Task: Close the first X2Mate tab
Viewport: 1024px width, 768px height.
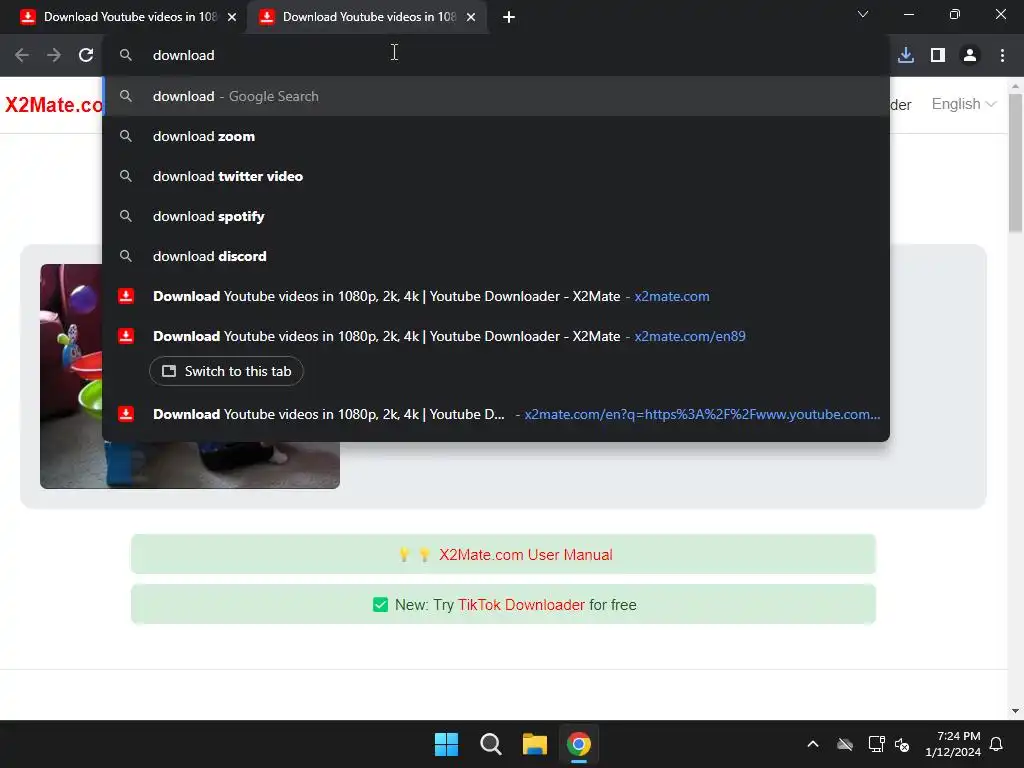Action: point(232,17)
